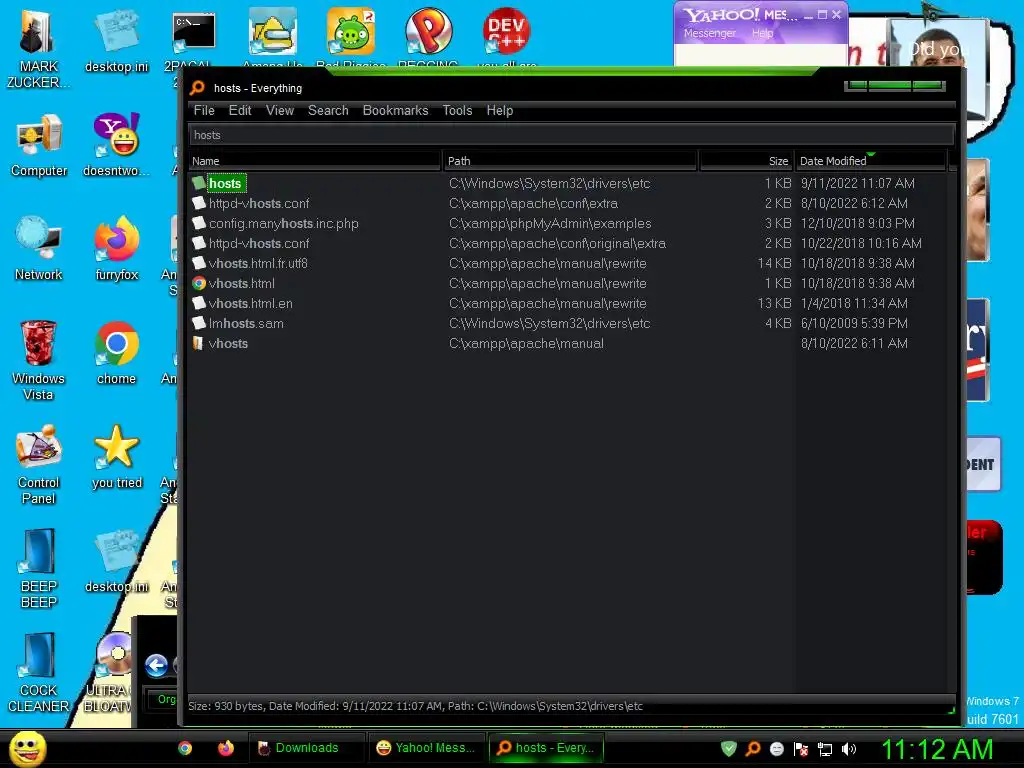Click the smiley Start button

click(27, 748)
